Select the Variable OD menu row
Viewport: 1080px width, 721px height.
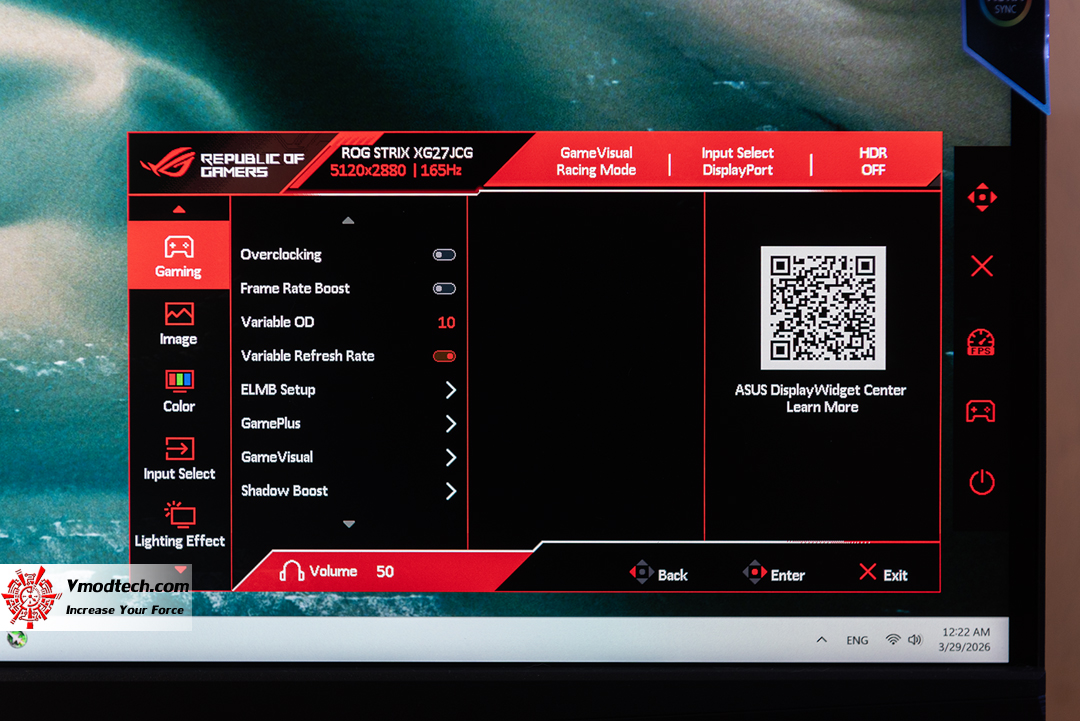349,322
